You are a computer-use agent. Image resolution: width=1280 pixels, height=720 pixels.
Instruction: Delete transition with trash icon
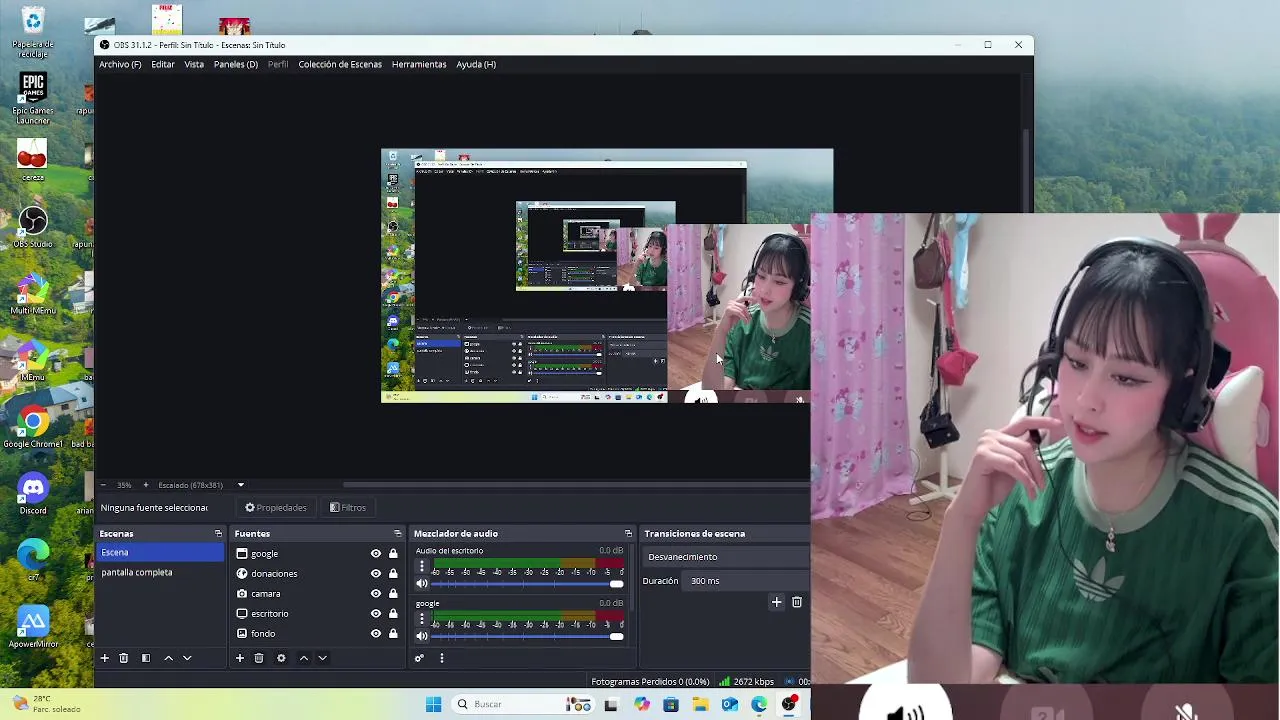(797, 602)
